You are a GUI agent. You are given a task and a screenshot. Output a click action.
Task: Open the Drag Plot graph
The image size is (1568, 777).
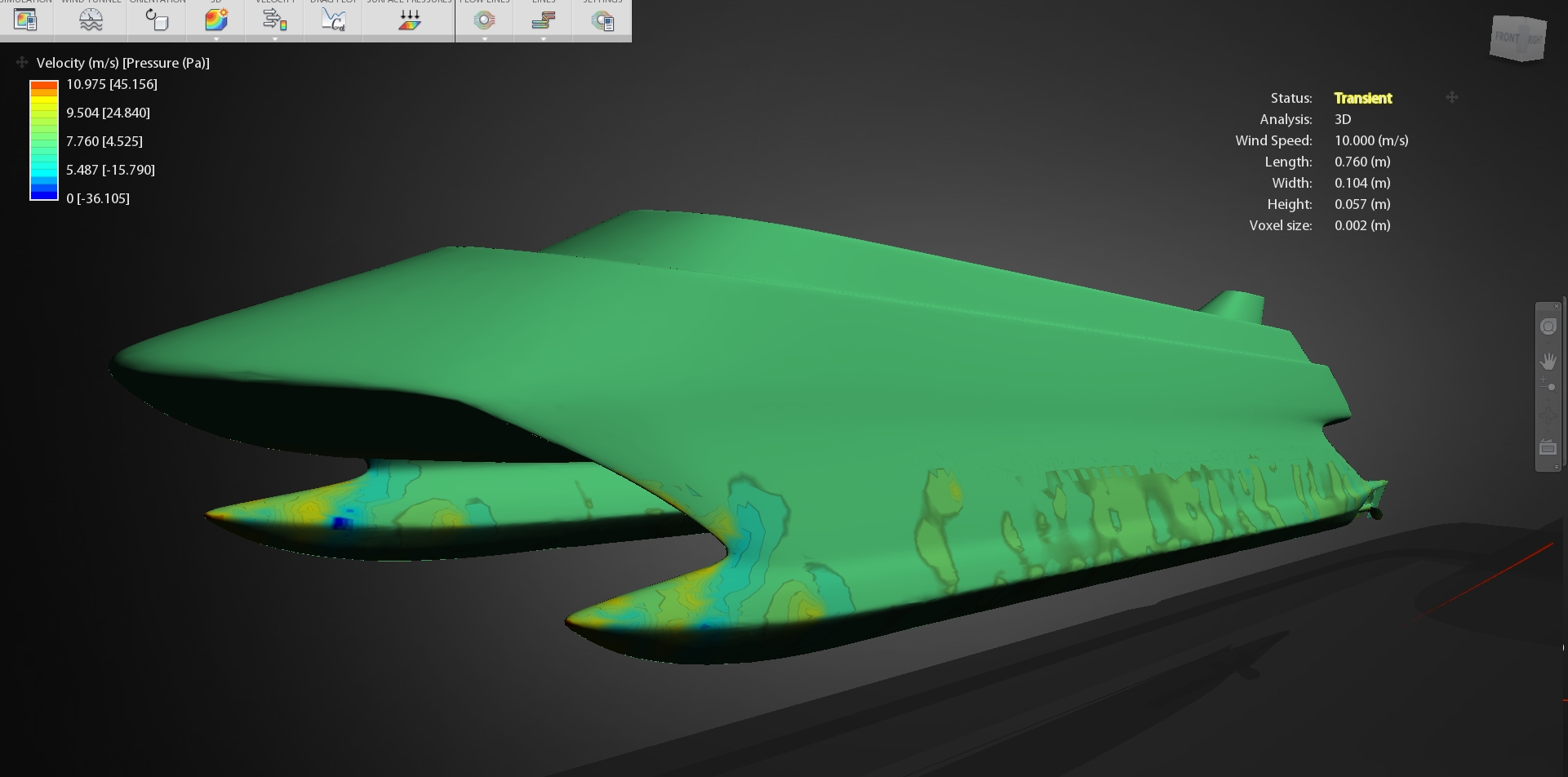tap(333, 20)
